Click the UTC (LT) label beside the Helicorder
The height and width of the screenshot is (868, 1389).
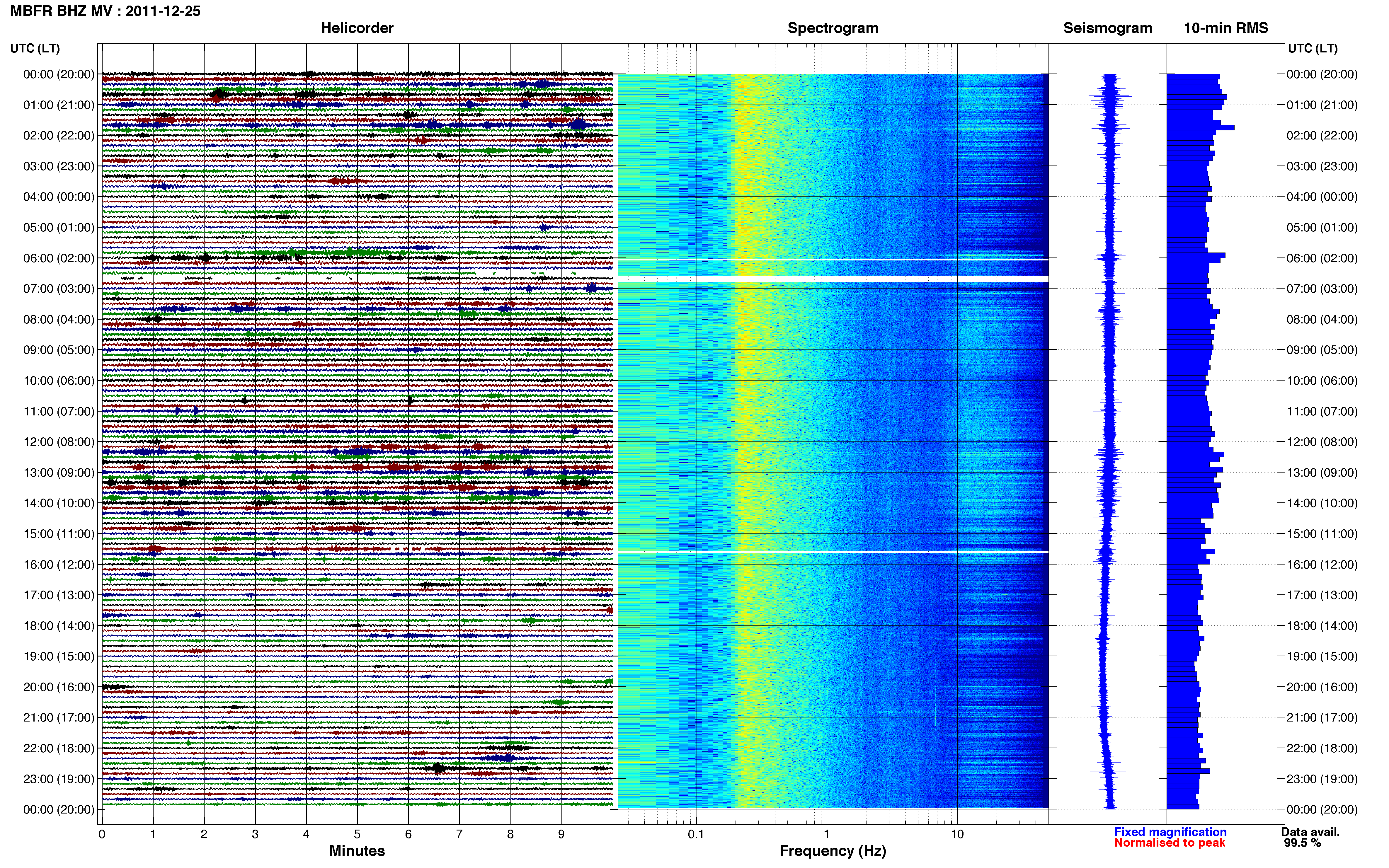tap(35, 48)
